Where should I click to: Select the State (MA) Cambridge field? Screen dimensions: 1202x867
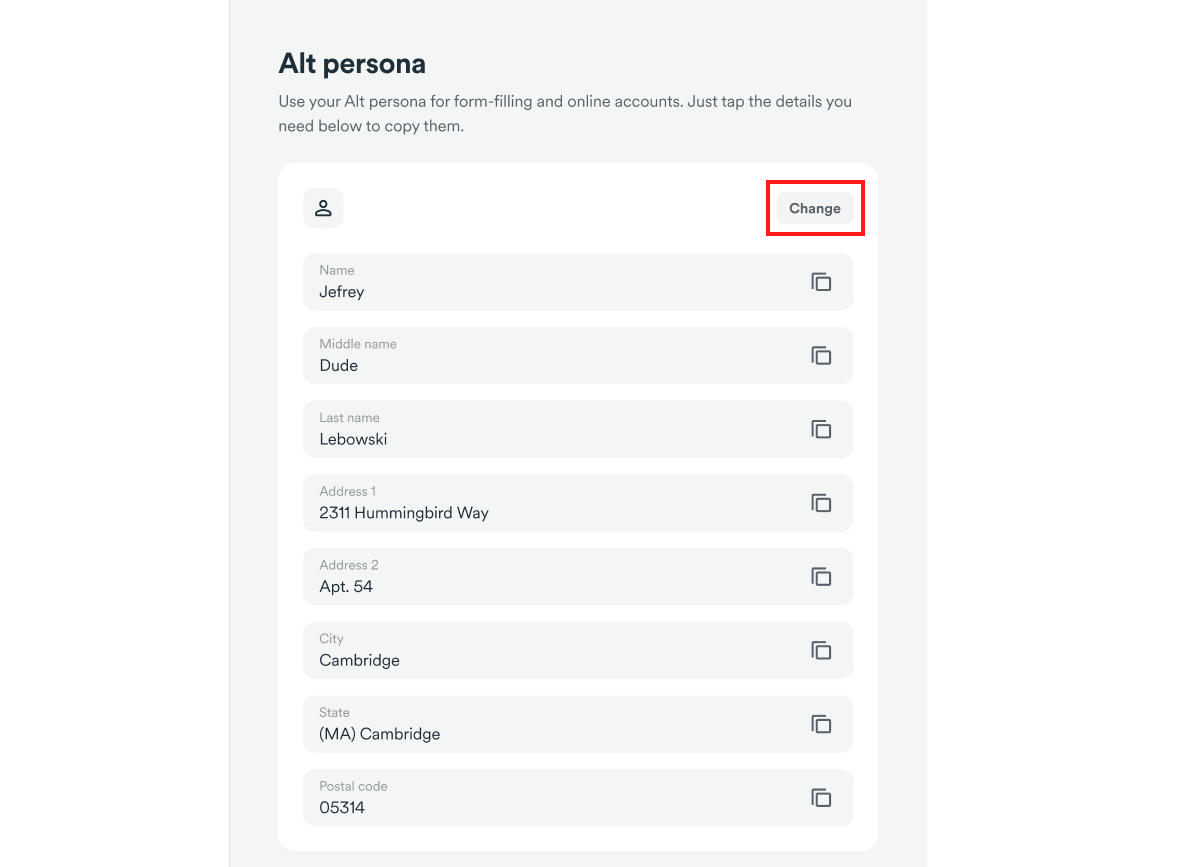pyautogui.click(x=578, y=724)
